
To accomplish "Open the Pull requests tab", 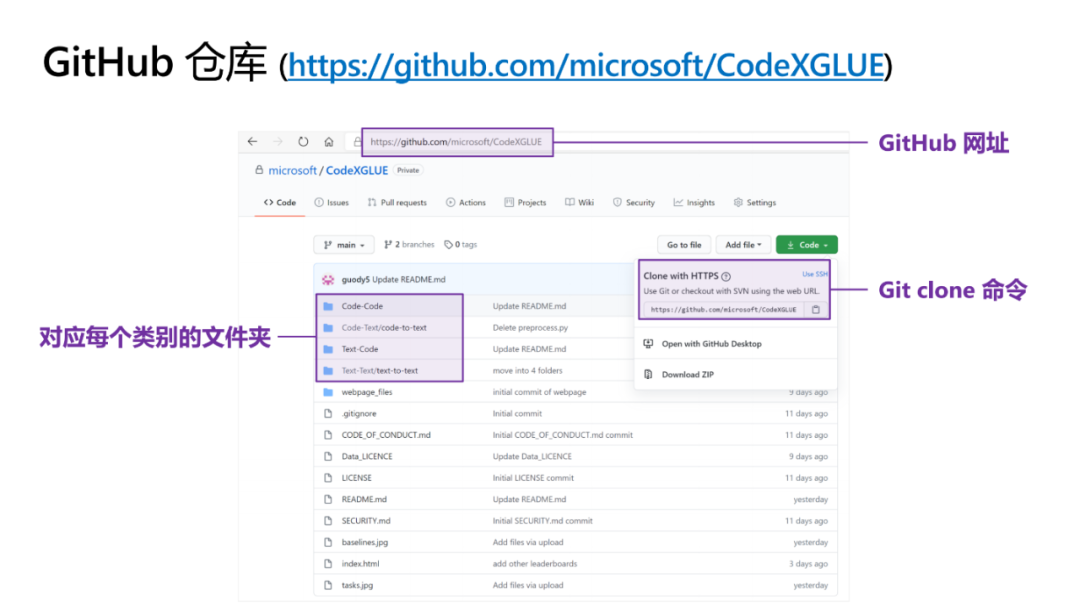I will (397, 203).
